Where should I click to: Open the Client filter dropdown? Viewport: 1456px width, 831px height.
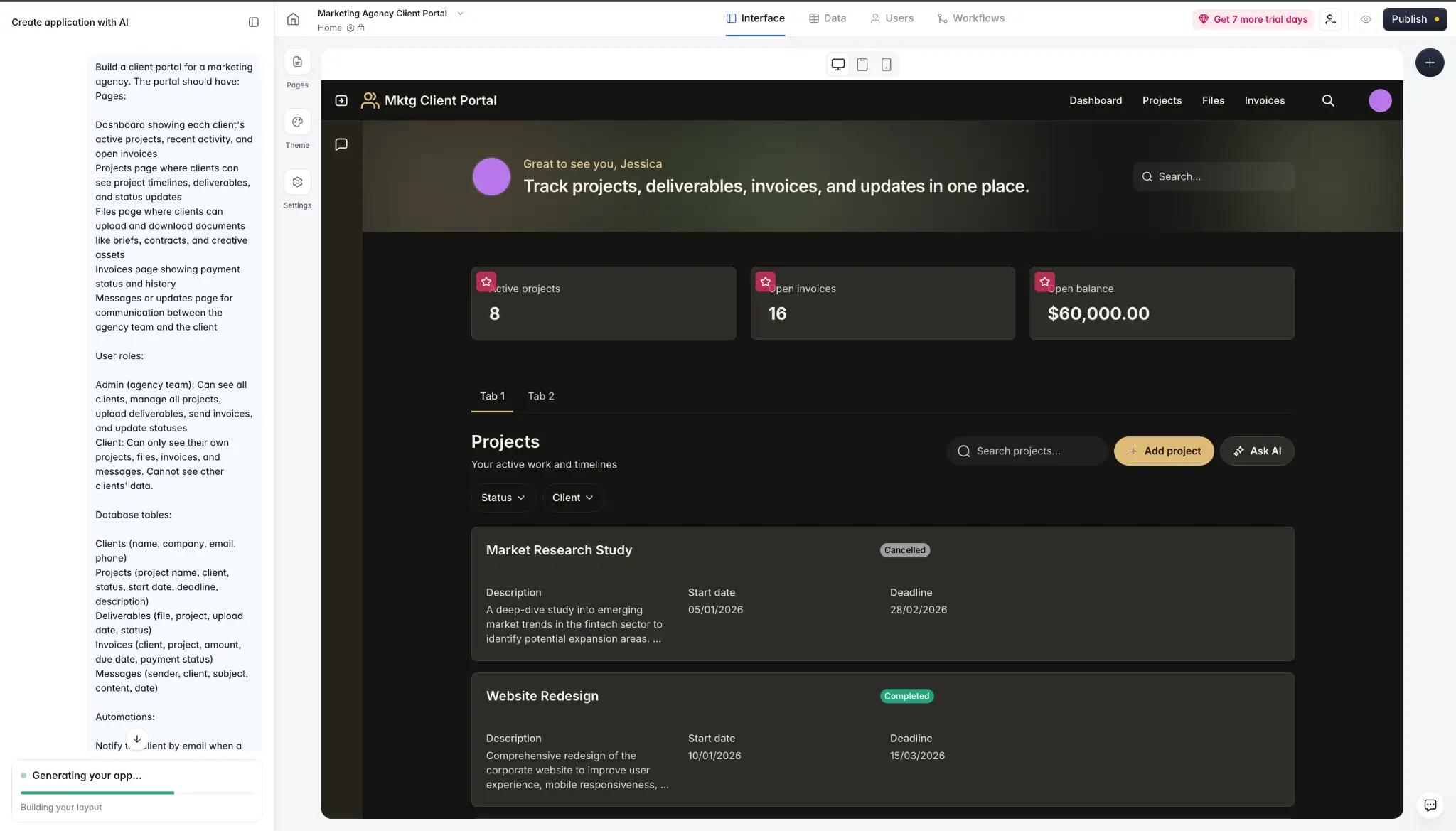[572, 497]
